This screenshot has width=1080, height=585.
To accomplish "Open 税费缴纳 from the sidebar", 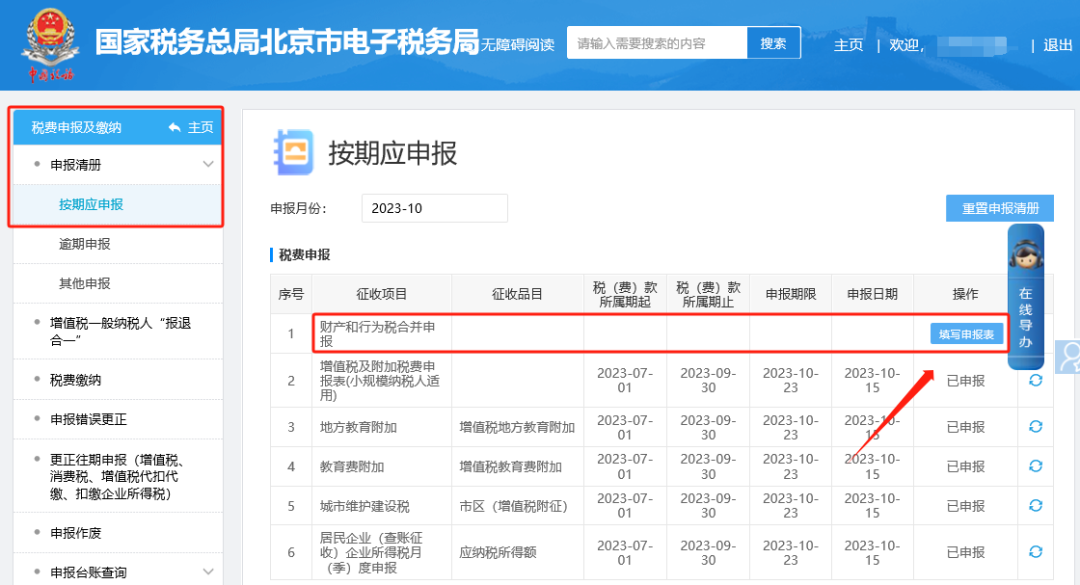I will (75, 380).
